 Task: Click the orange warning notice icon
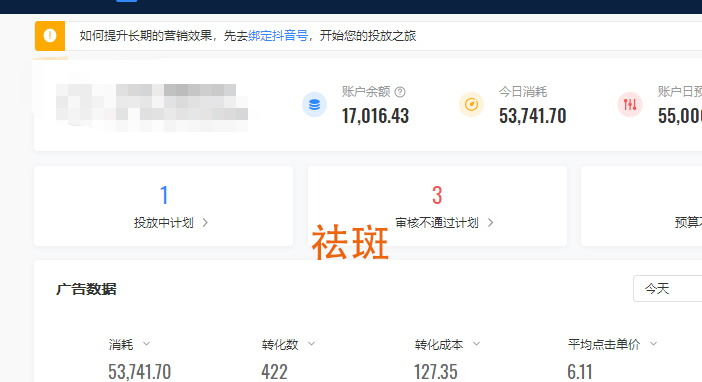[x=50, y=36]
